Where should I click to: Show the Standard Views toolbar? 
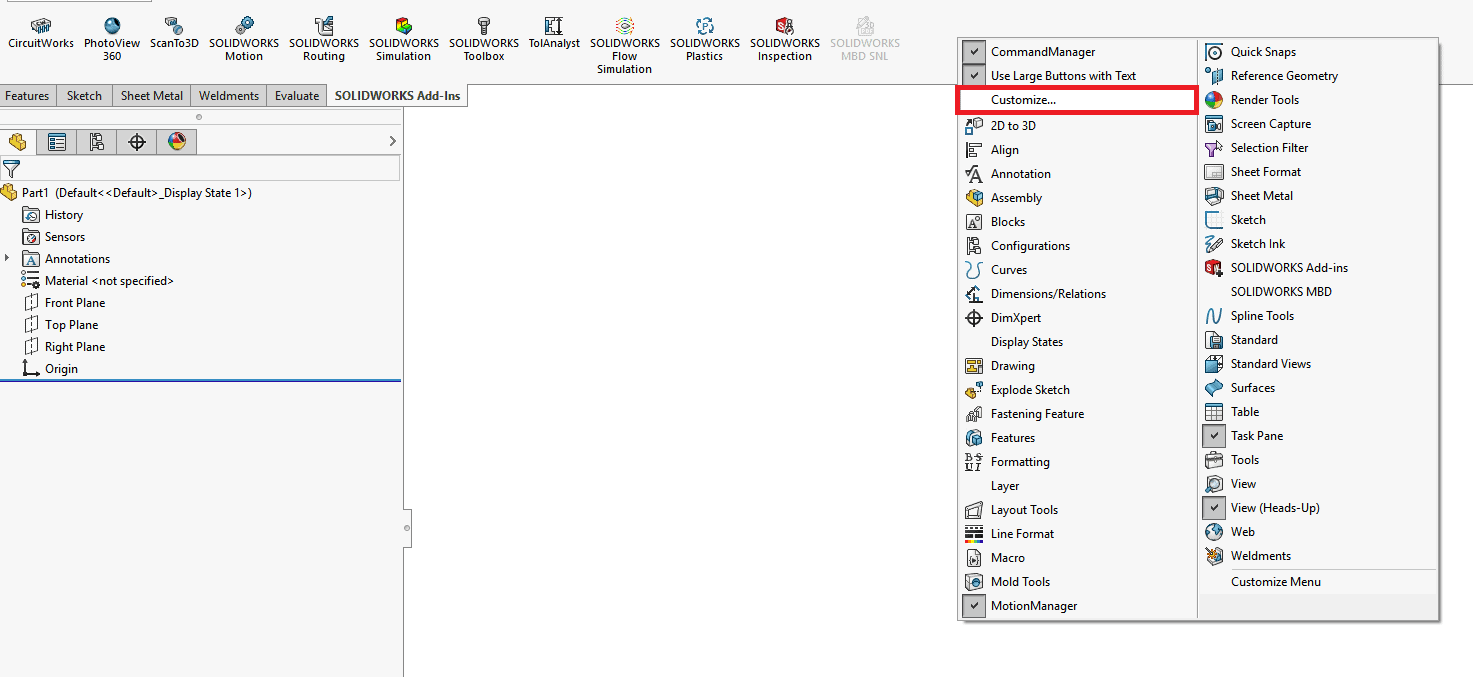1318,364
